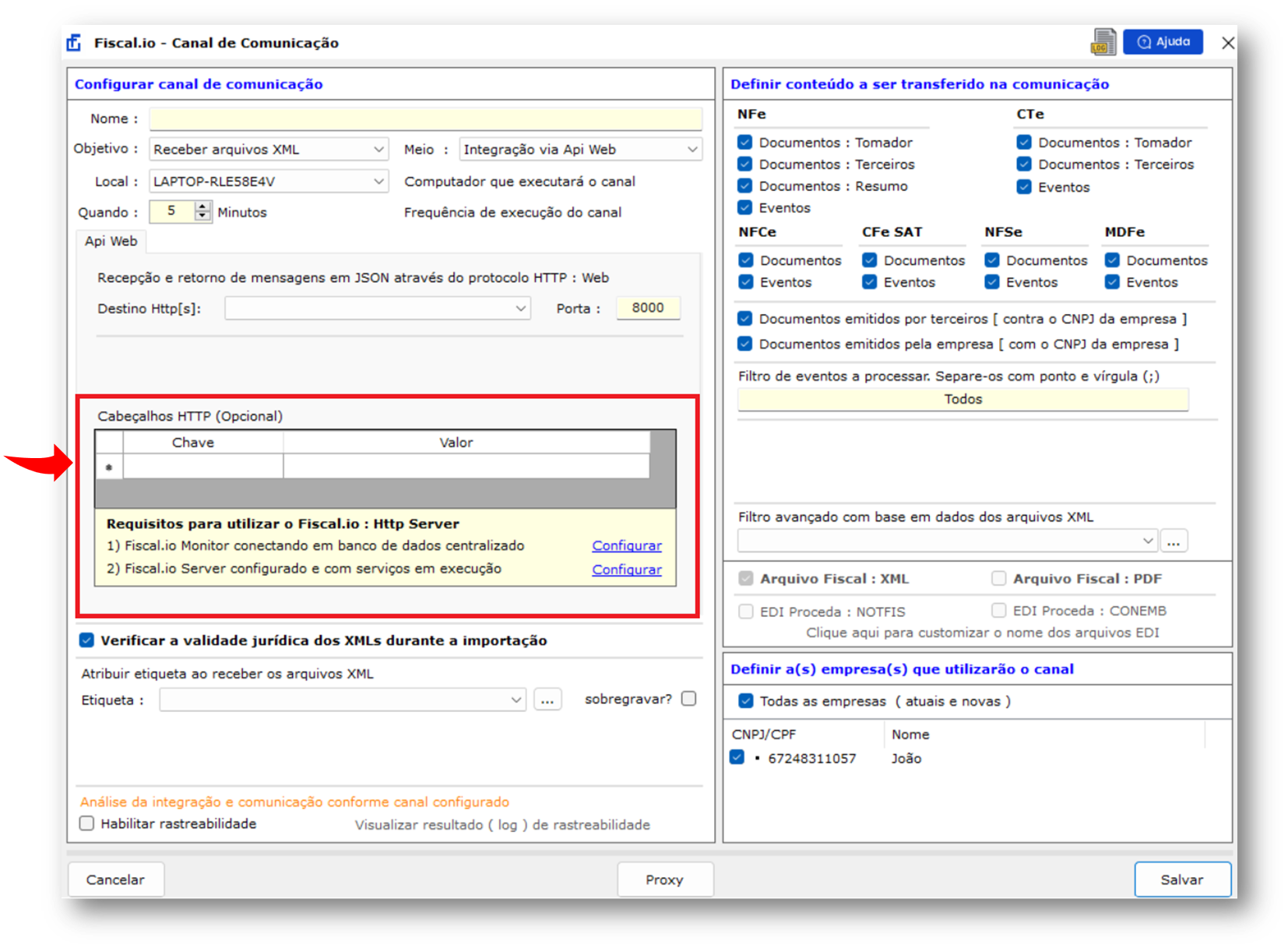
Task: Toggle NFCe Documentos checkbox
Action: 746,260
